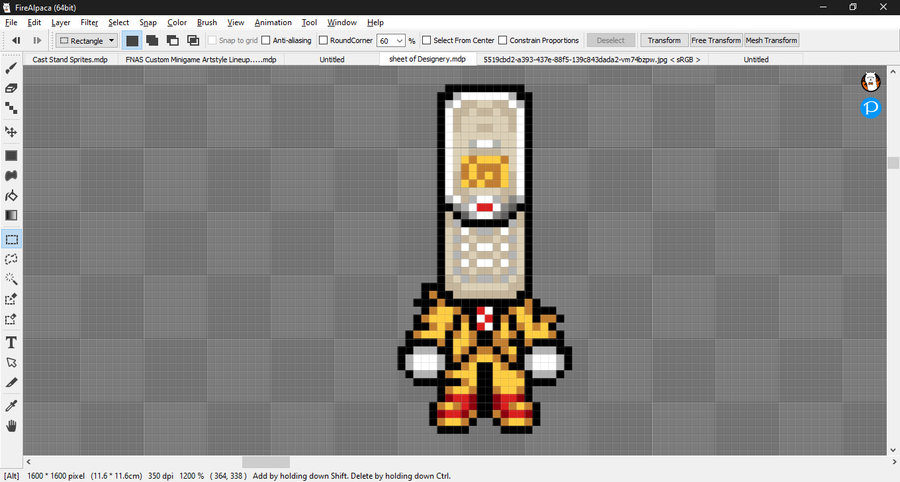Switch to sheet of Designery.mdp tab
Viewport: 900px width, 482px height.
428,59
